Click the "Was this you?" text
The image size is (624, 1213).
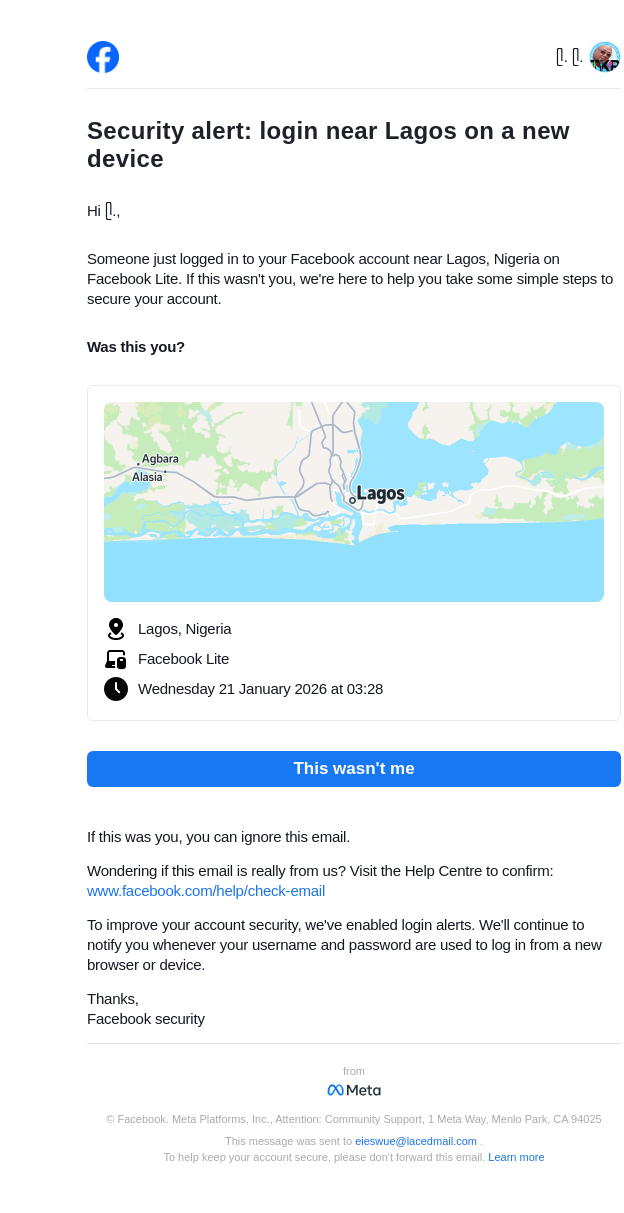click(136, 347)
